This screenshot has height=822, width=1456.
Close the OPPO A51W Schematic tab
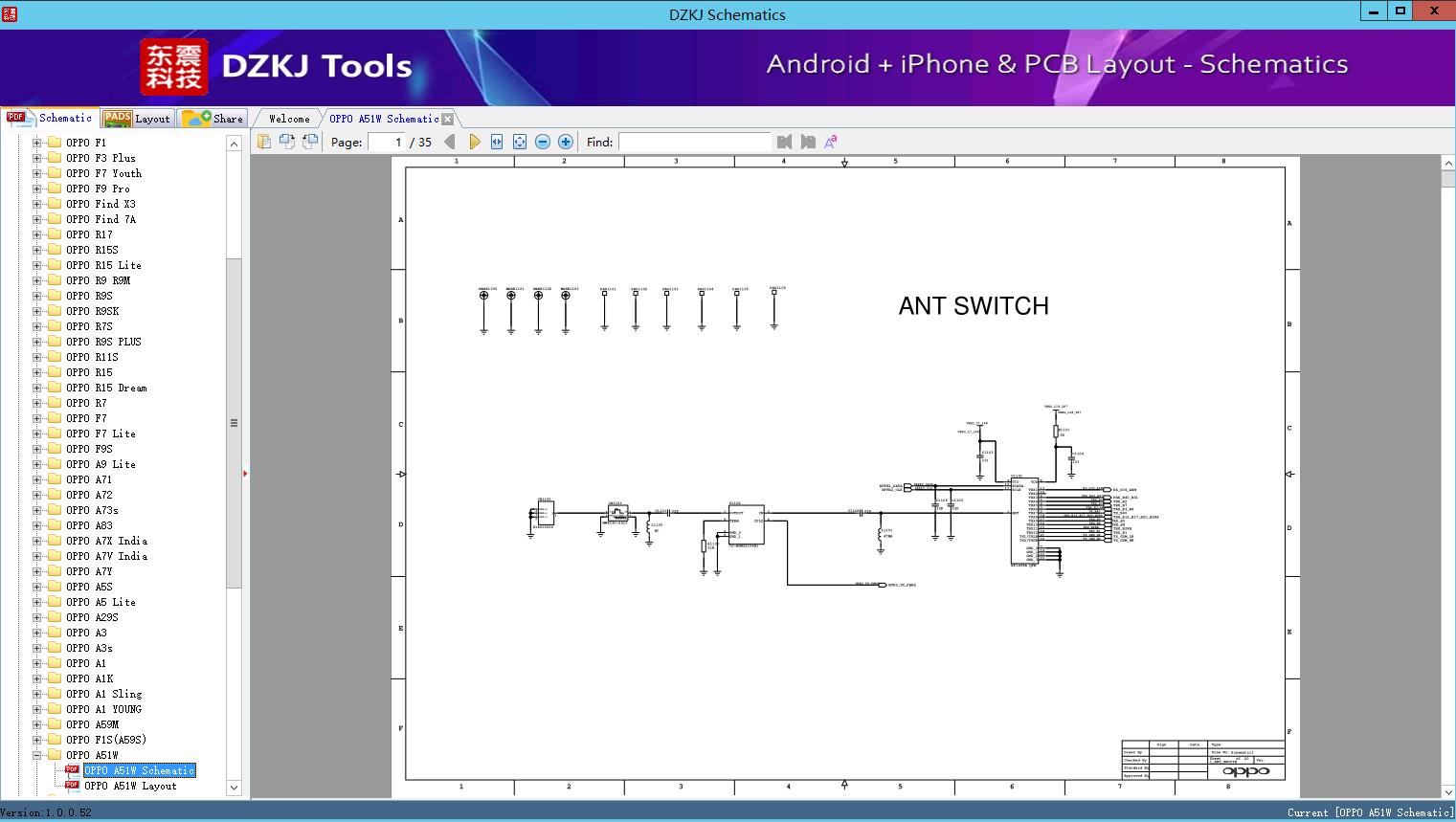coord(447,119)
